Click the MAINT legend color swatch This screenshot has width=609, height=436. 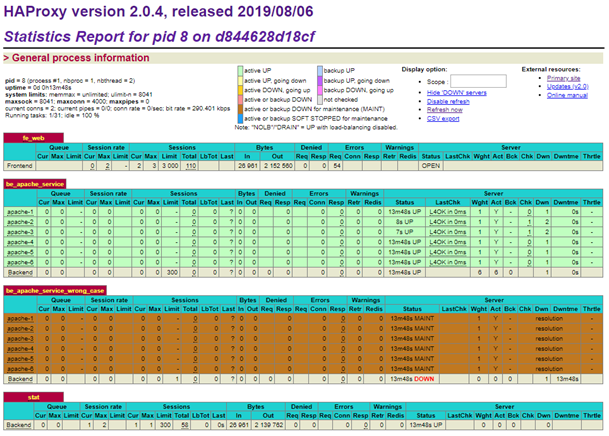pyautogui.click(x=240, y=109)
